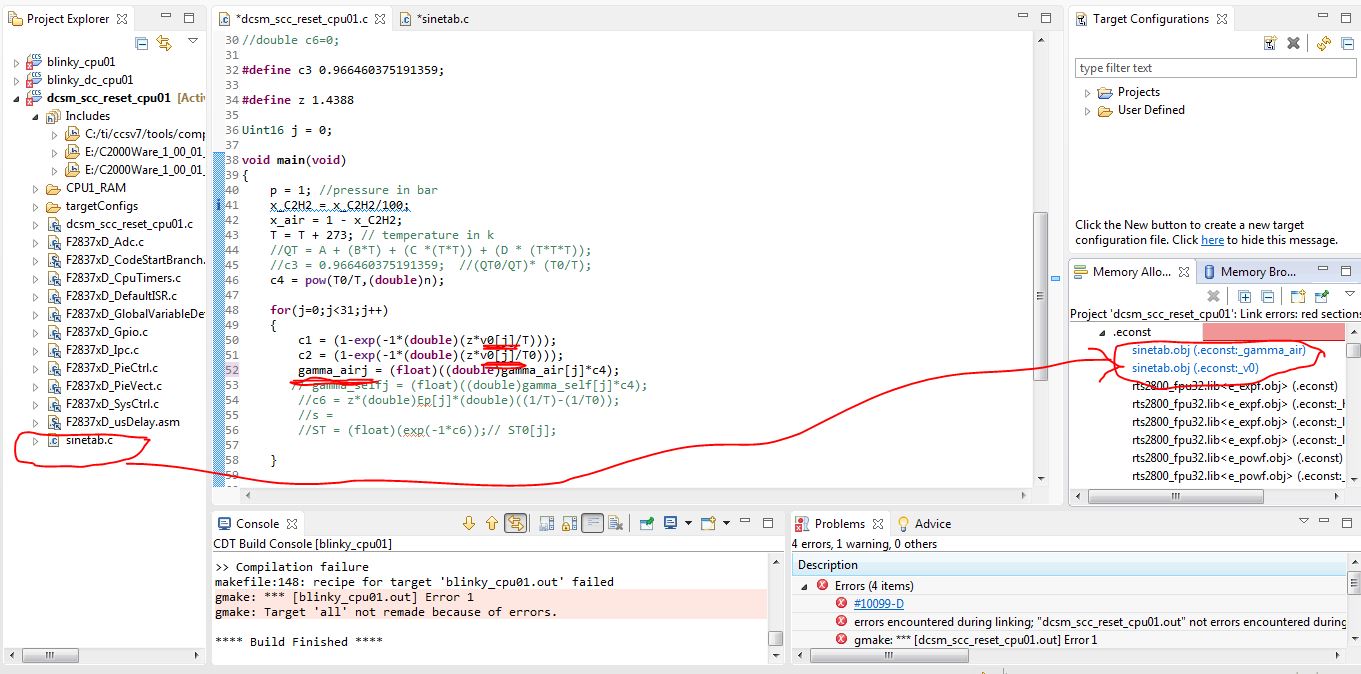Close the Project Explorer tab
Viewport: 1361px width, 674px height.
pyautogui.click(x=122, y=19)
